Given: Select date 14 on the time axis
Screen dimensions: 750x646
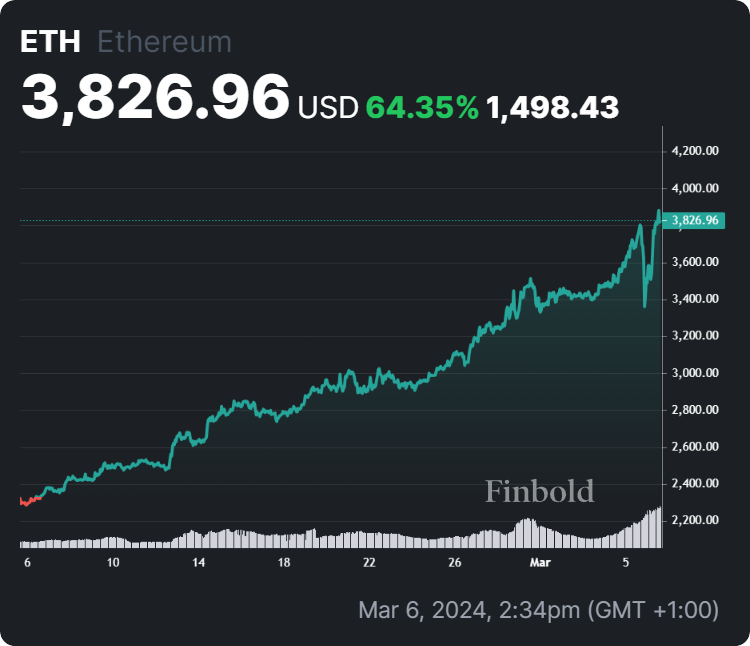Looking at the screenshot, I should (199, 563).
